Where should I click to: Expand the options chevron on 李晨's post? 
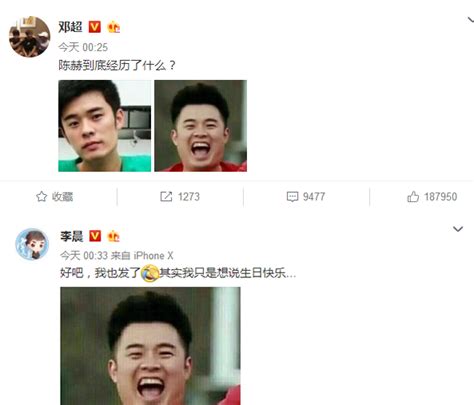(458, 229)
